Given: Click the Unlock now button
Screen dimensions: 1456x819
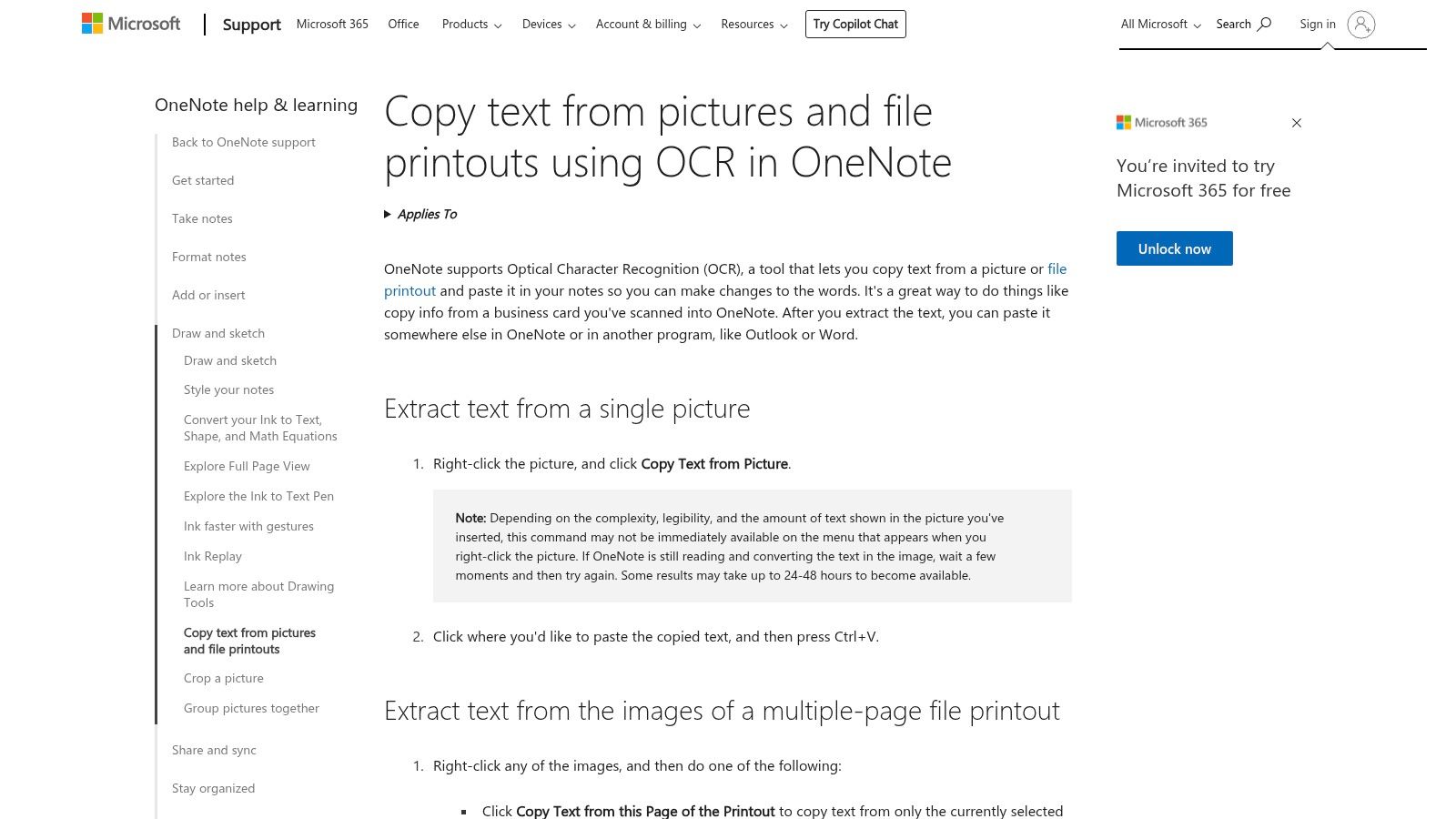Looking at the screenshot, I should (x=1174, y=248).
